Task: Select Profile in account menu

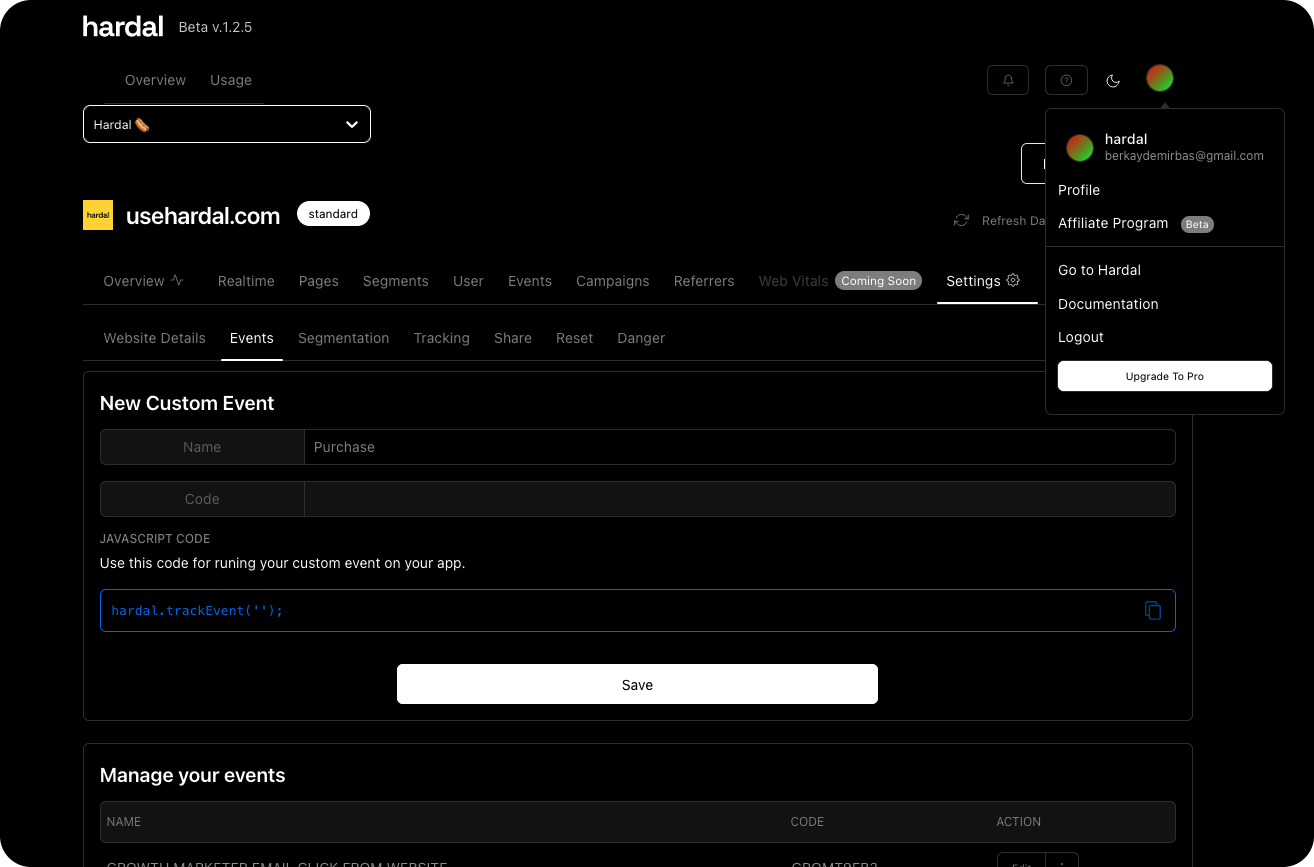Action: [x=1079, y=190]
